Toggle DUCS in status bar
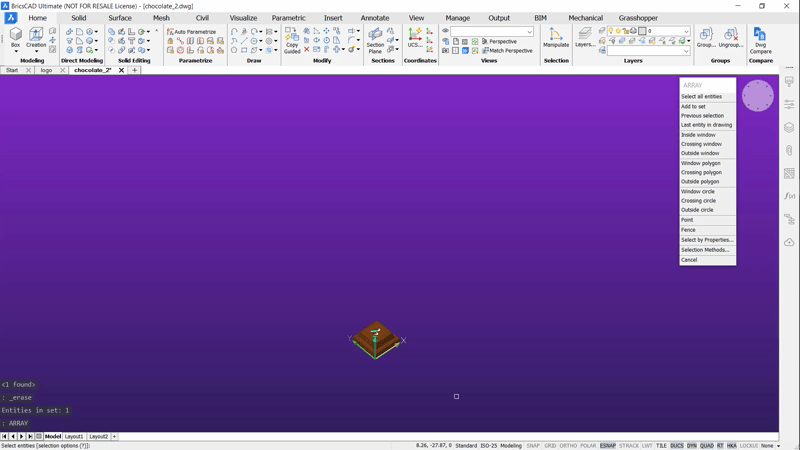This screenshot has width=800, height=450. [x=677, y=446]
